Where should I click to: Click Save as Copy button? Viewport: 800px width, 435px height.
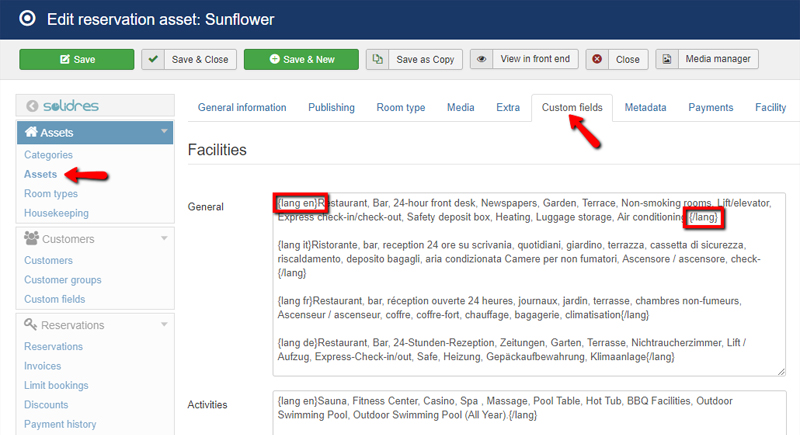(414, 59)
